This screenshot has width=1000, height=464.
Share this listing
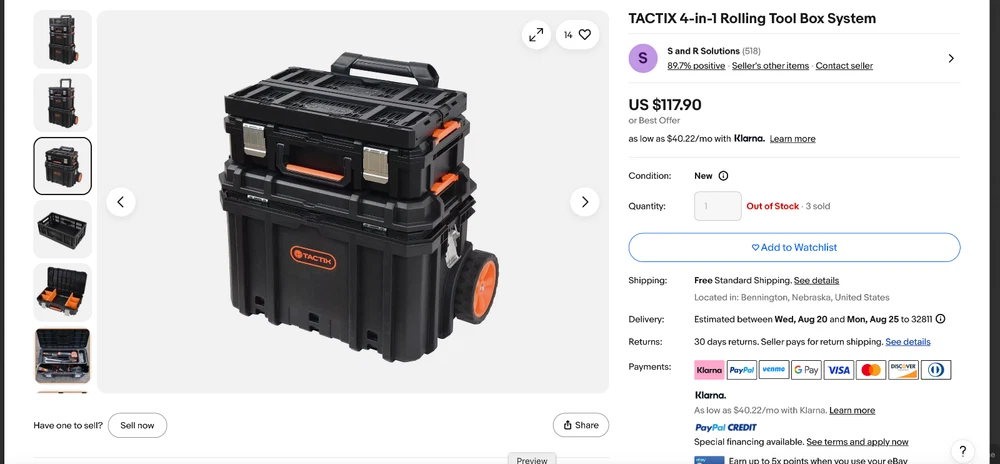pyautogui.click(x=581, y=425)
